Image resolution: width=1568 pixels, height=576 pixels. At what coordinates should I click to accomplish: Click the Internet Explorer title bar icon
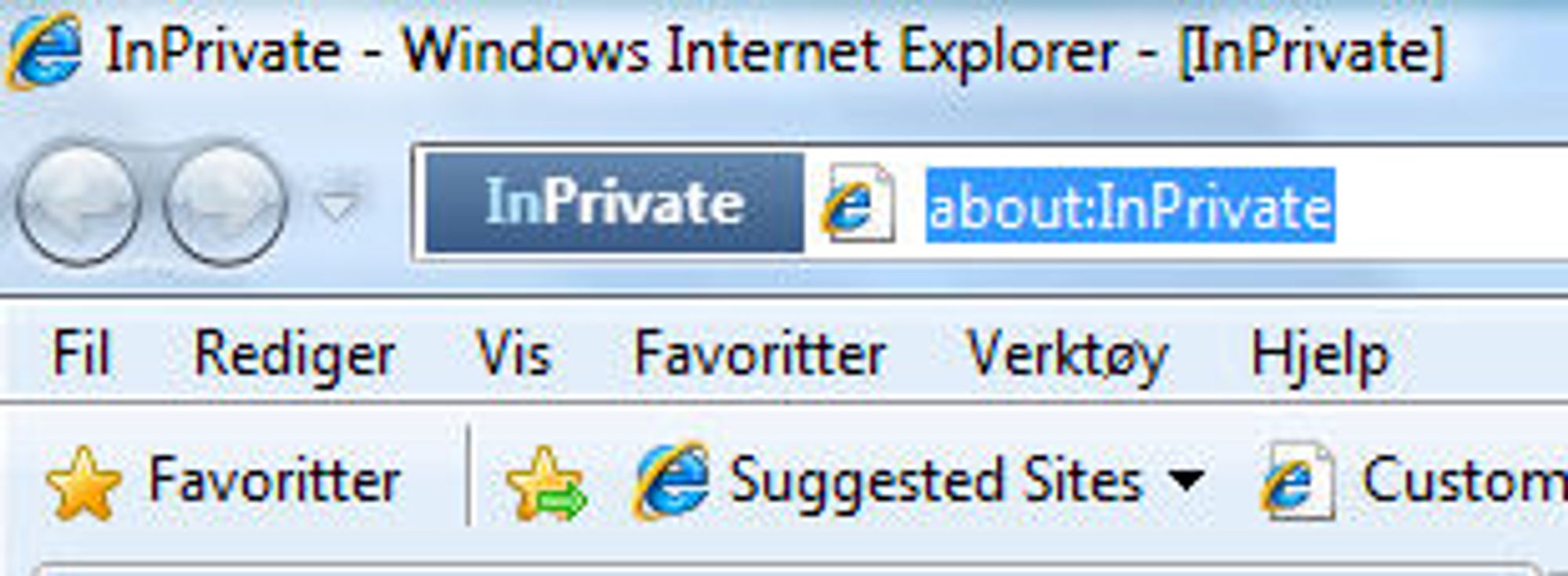tap(43, 51)
